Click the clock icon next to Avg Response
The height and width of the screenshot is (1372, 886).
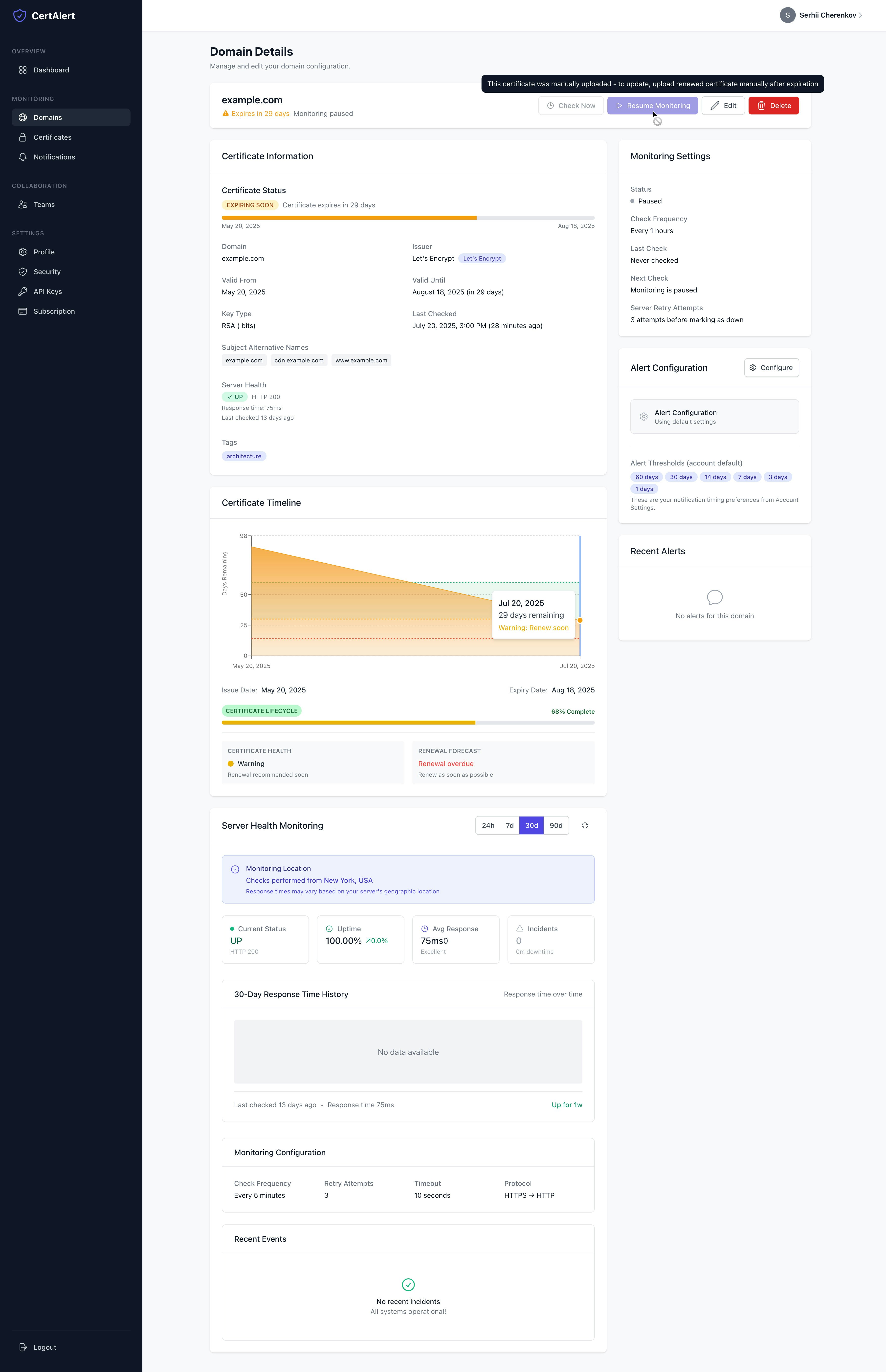tap(425, 929)
